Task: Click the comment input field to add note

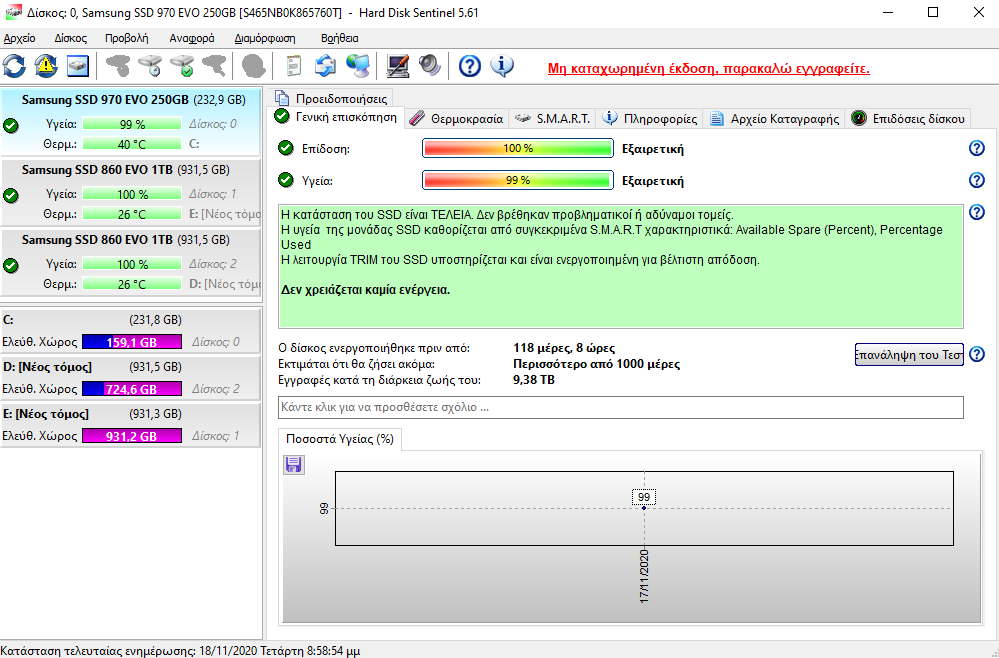Action: tap(620, 408)
